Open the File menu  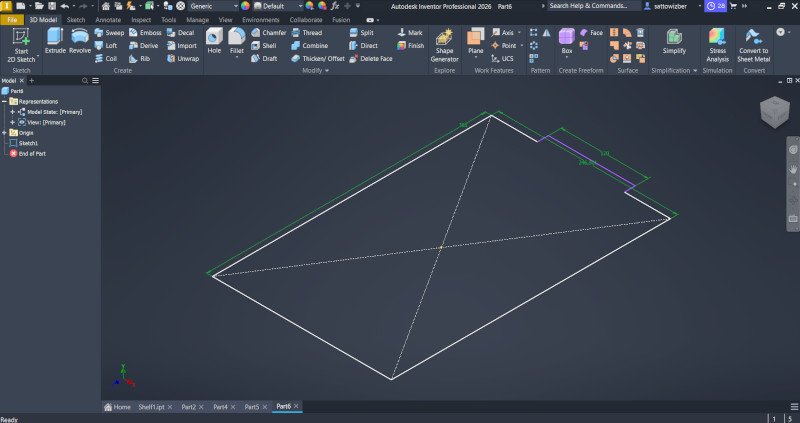[x=12, y=20]
